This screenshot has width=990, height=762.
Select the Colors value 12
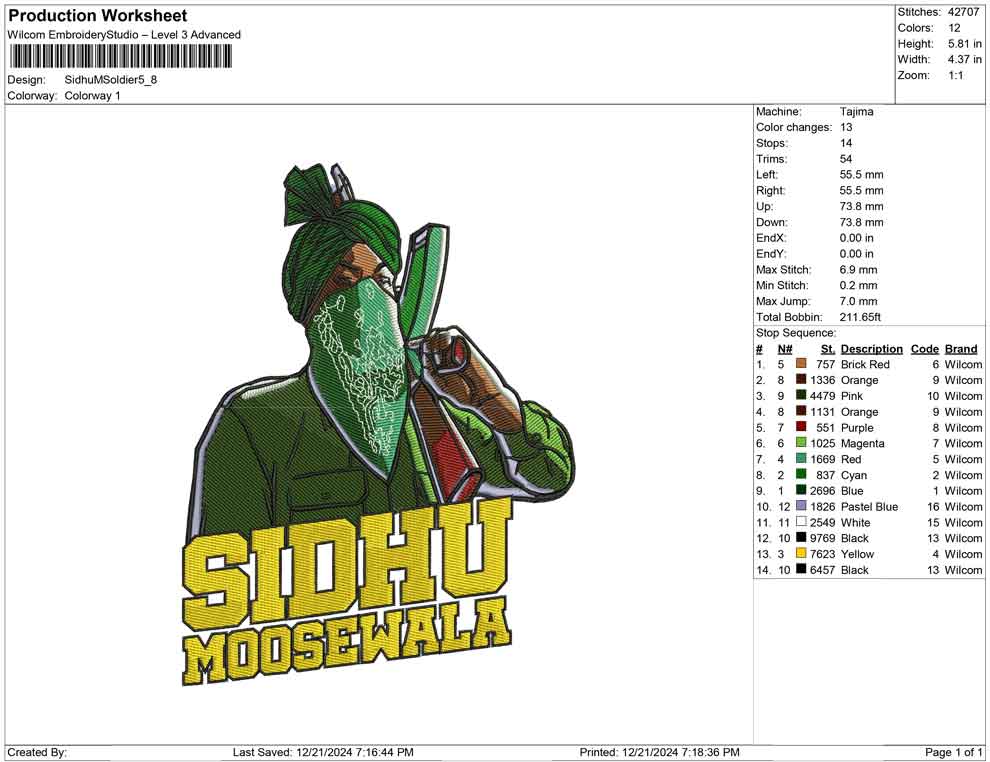pyautogui.click(x=954, y=28)
